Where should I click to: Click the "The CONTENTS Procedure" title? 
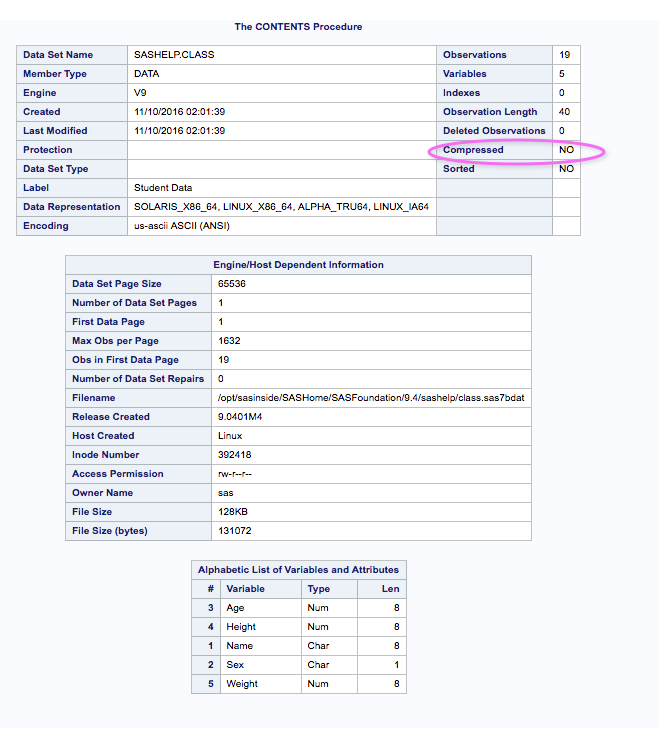[298, 26]
